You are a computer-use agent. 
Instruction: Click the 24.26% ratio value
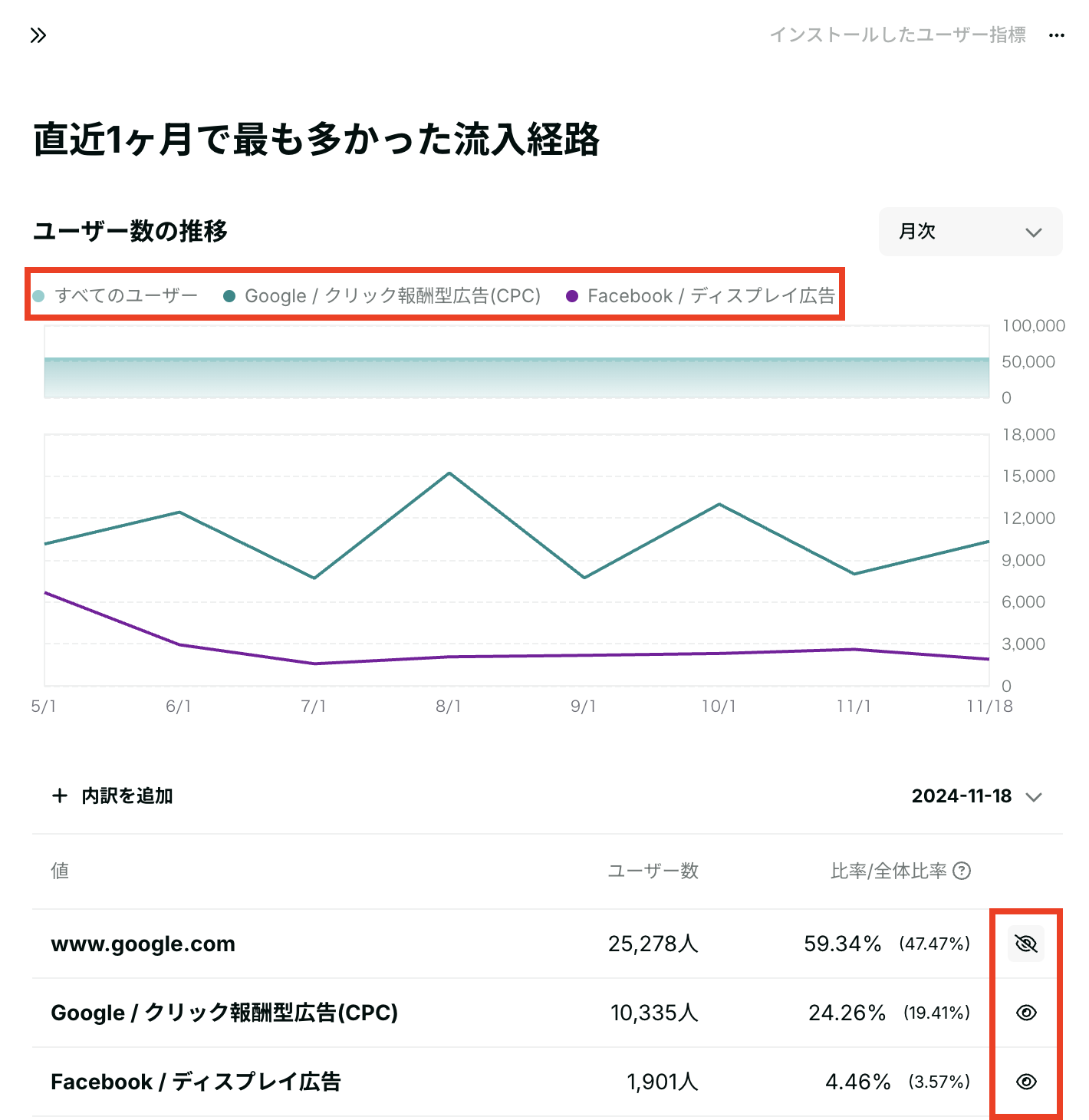pyautogui.click(x=847, y=1013)
